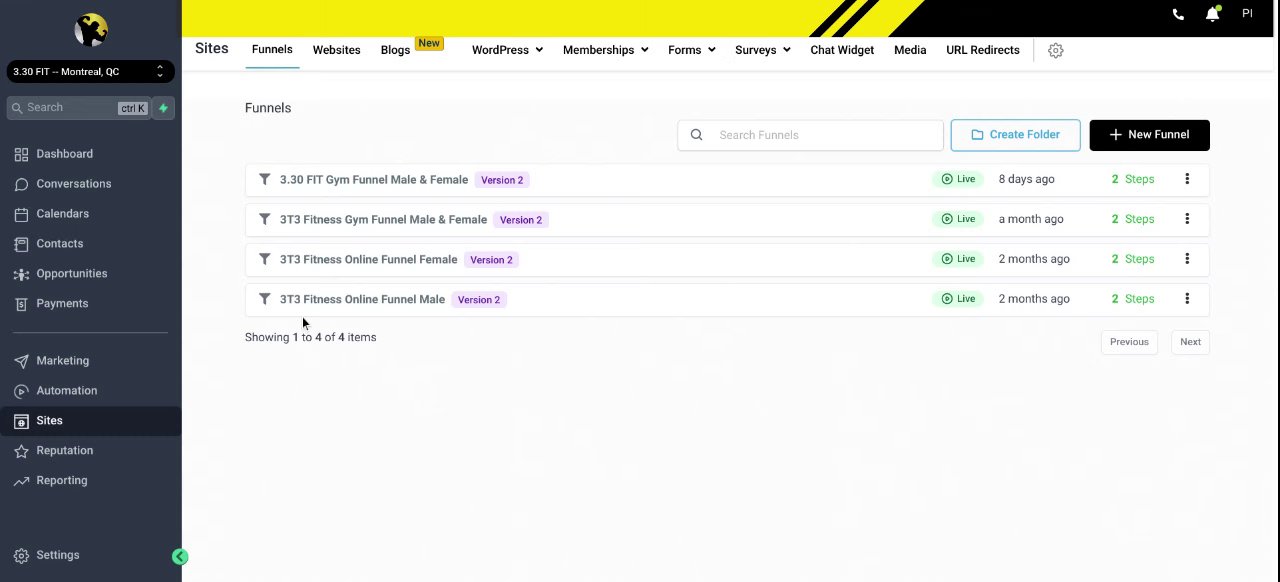The height and width of the screenshot is (582, 1280).
Task: Click 2 Steps on 3.30 FIT Gym Funnel
Action: [x=1133, y=179]
